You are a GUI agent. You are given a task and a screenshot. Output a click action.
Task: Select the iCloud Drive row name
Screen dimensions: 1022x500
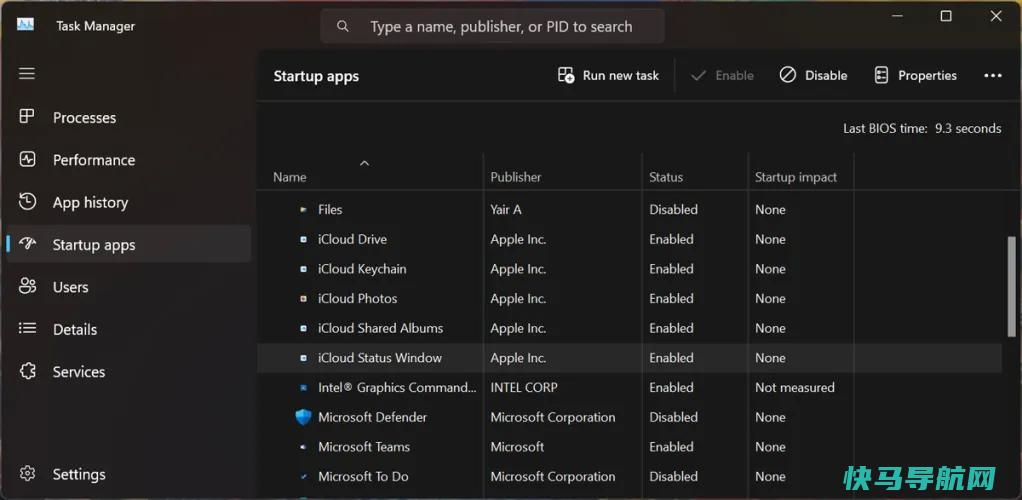click(x=352, y=239)
